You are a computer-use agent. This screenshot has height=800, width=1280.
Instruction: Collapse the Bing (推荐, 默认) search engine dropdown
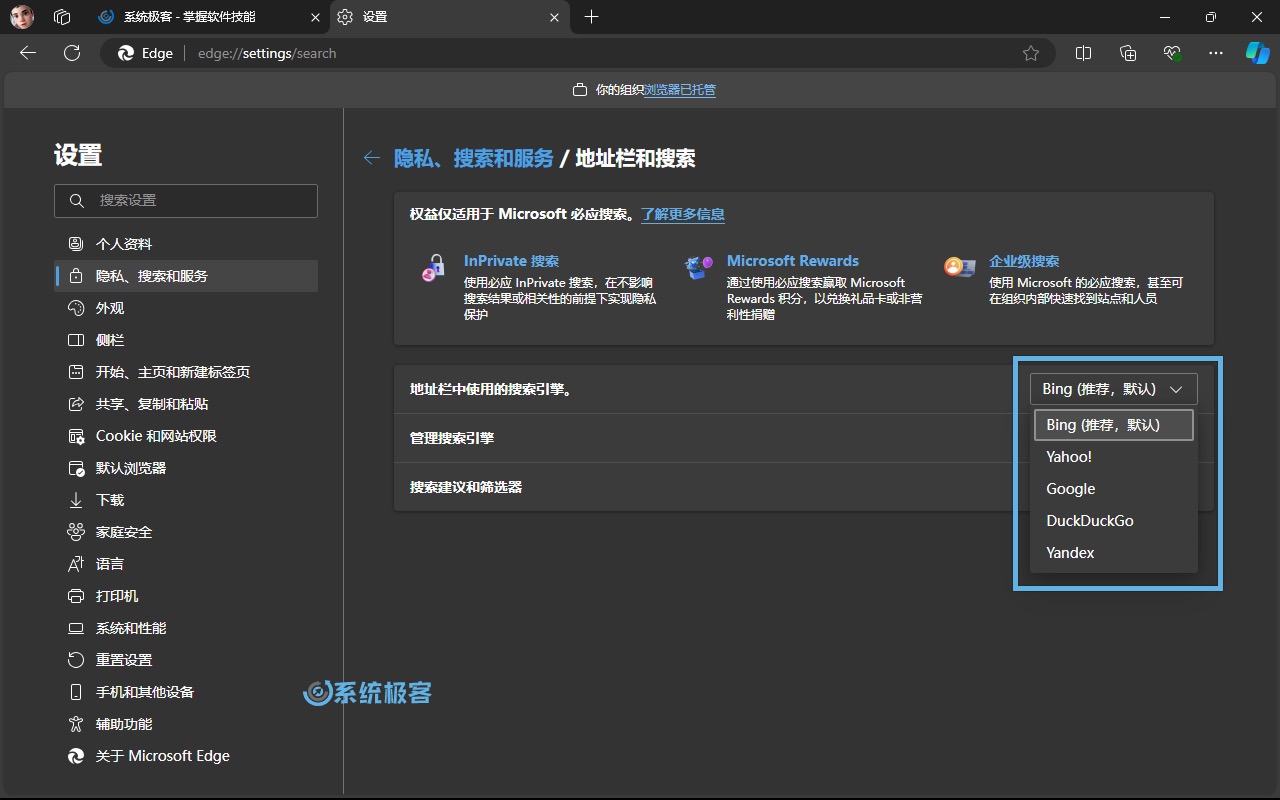(1114, 389)
